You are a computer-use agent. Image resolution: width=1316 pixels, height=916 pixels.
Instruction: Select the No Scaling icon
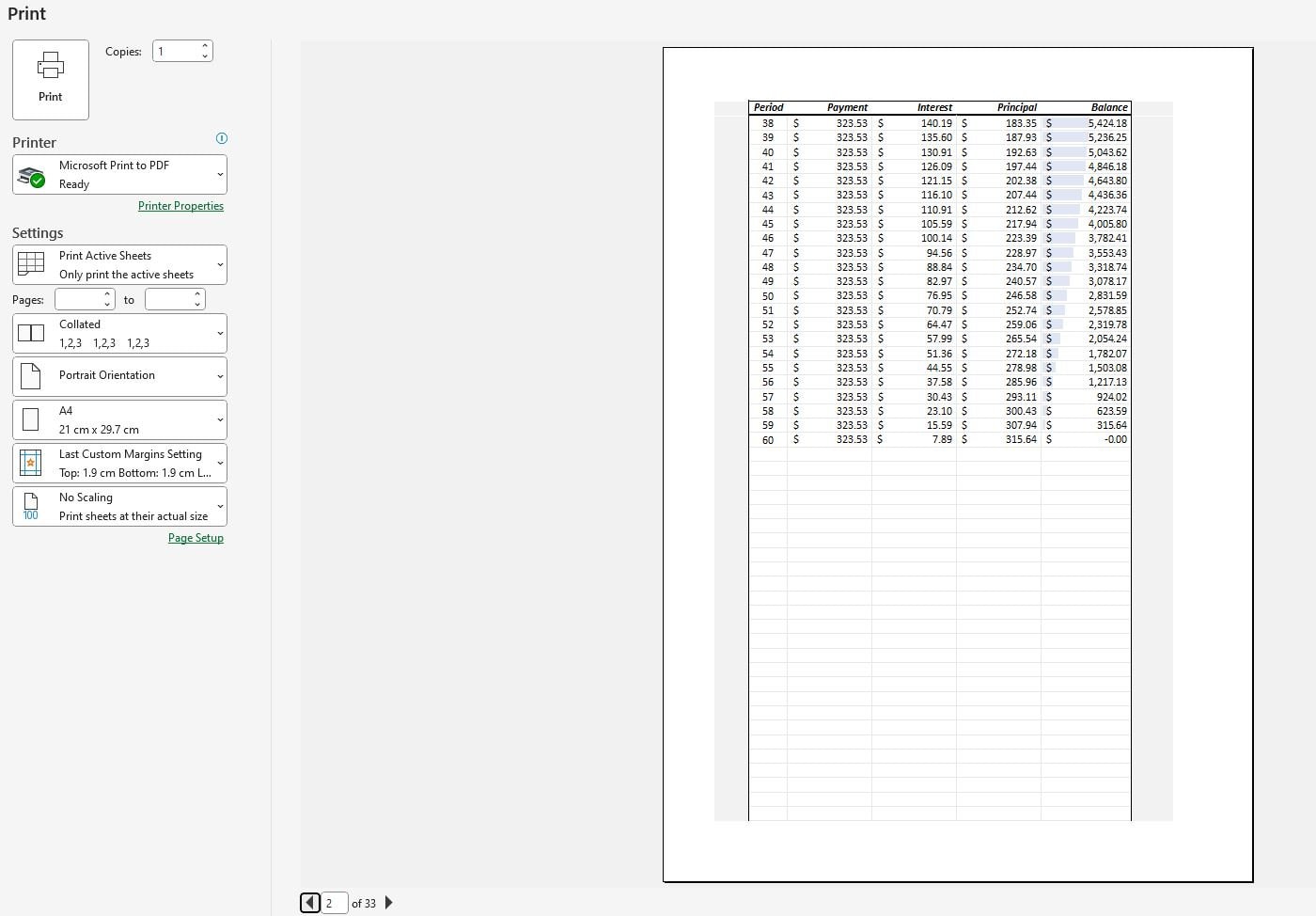coord(31,505)
